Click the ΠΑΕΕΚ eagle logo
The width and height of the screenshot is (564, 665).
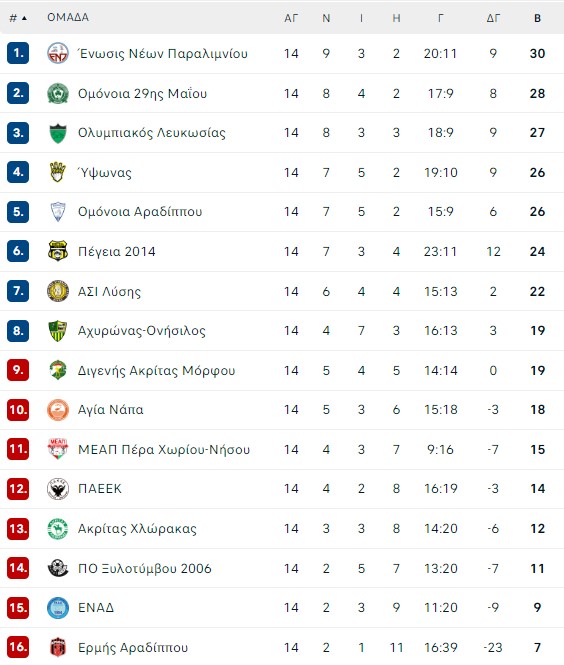(58, 489)
